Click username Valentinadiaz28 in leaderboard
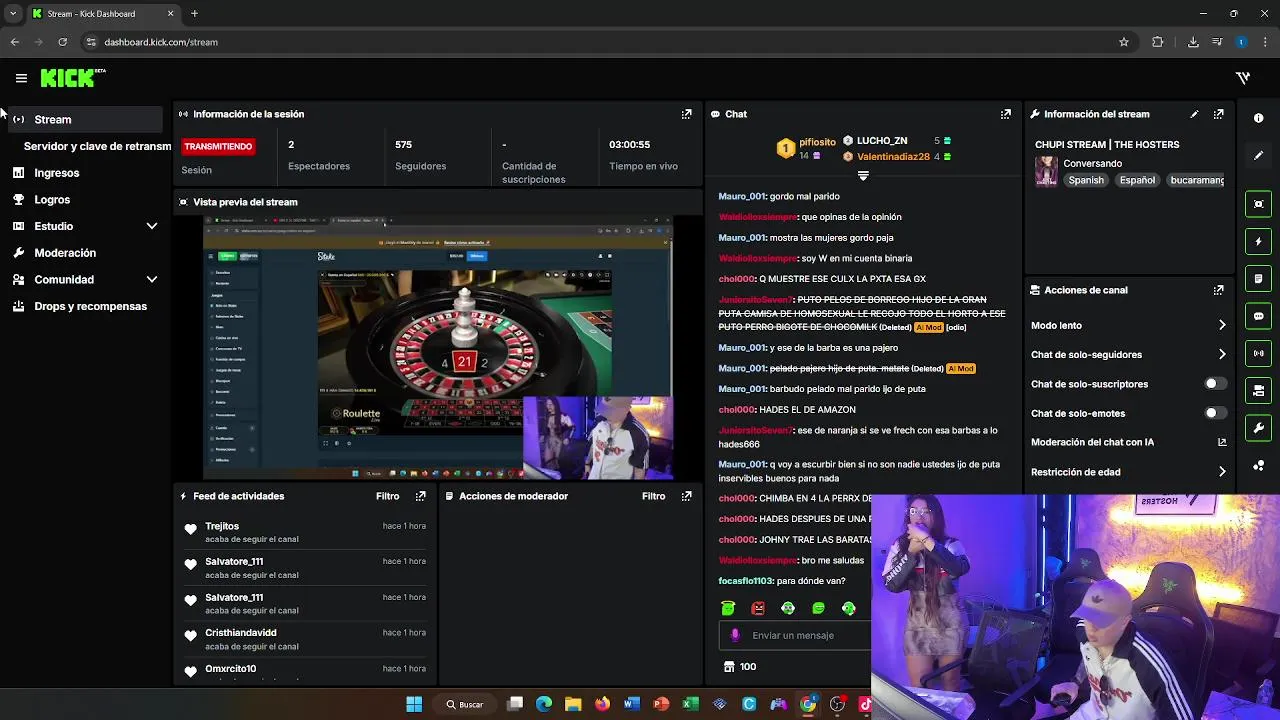 (x=893, y=157)
